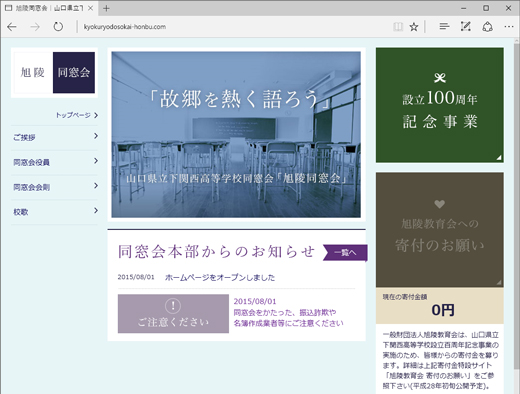Viewport: 520px width, 394px height.
Task: Click the ご注意ください warning banner
Action: [173, 314]
